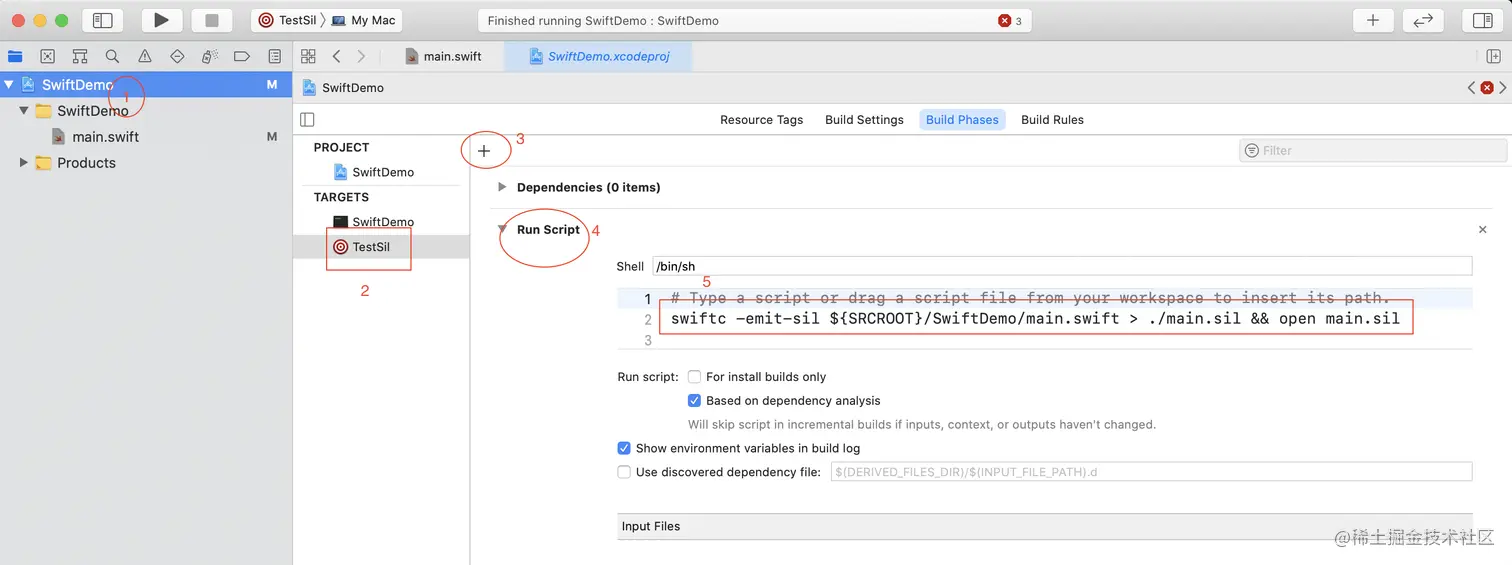
Task: Switch to Build Rules tab
Action: 1052,120
